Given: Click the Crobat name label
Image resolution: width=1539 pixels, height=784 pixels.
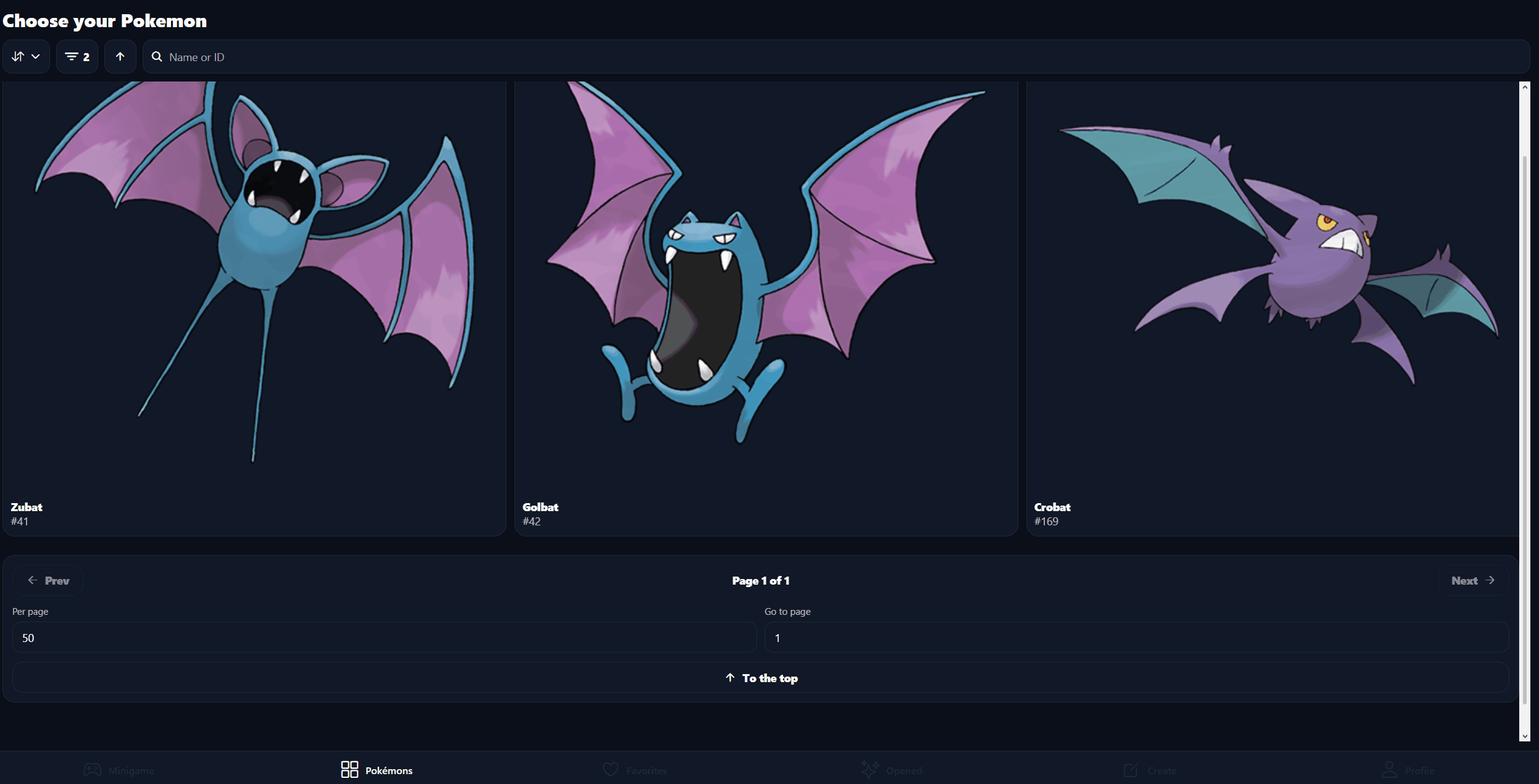Looking at the screenshot, I should point(1052,507).
